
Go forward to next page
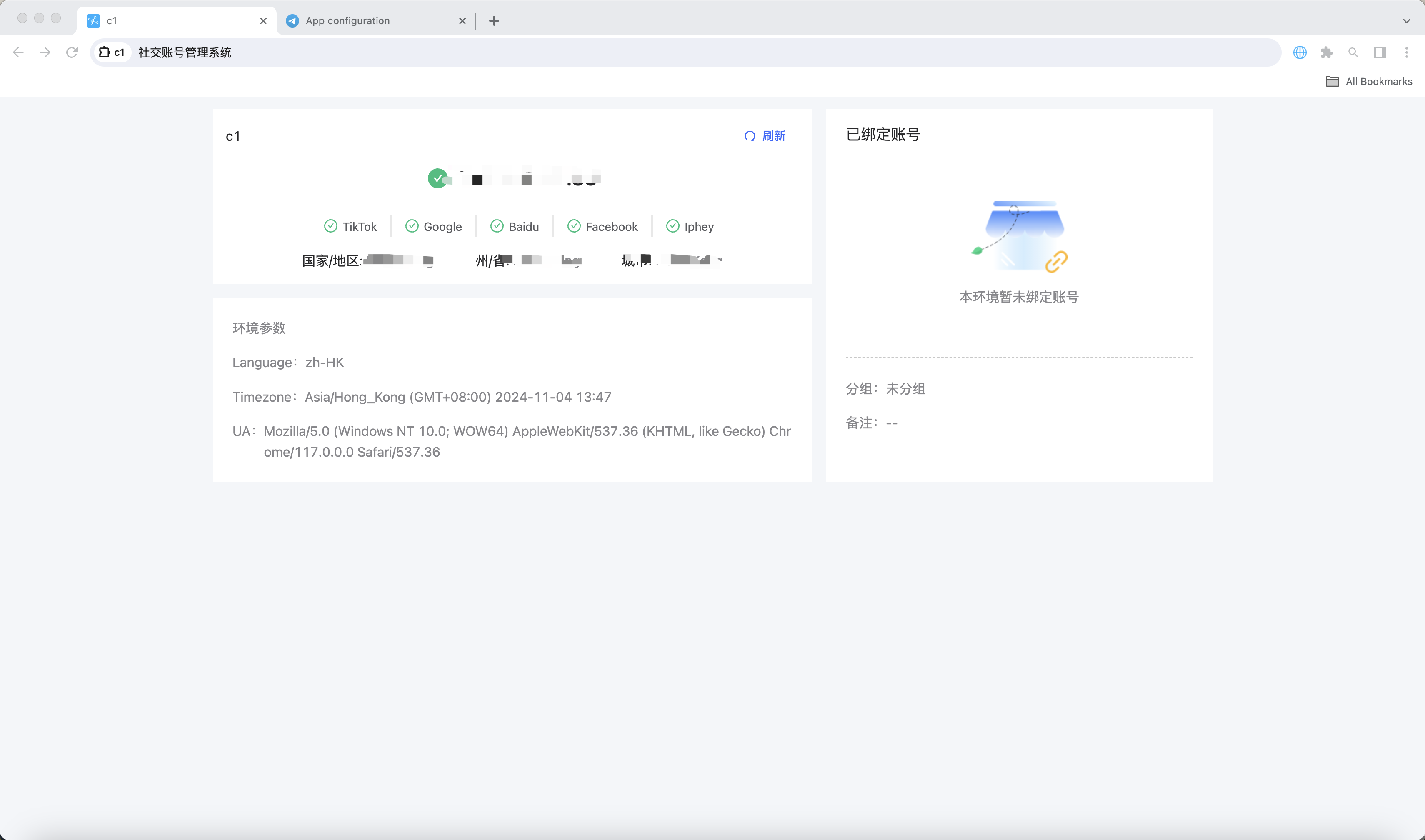45,52
